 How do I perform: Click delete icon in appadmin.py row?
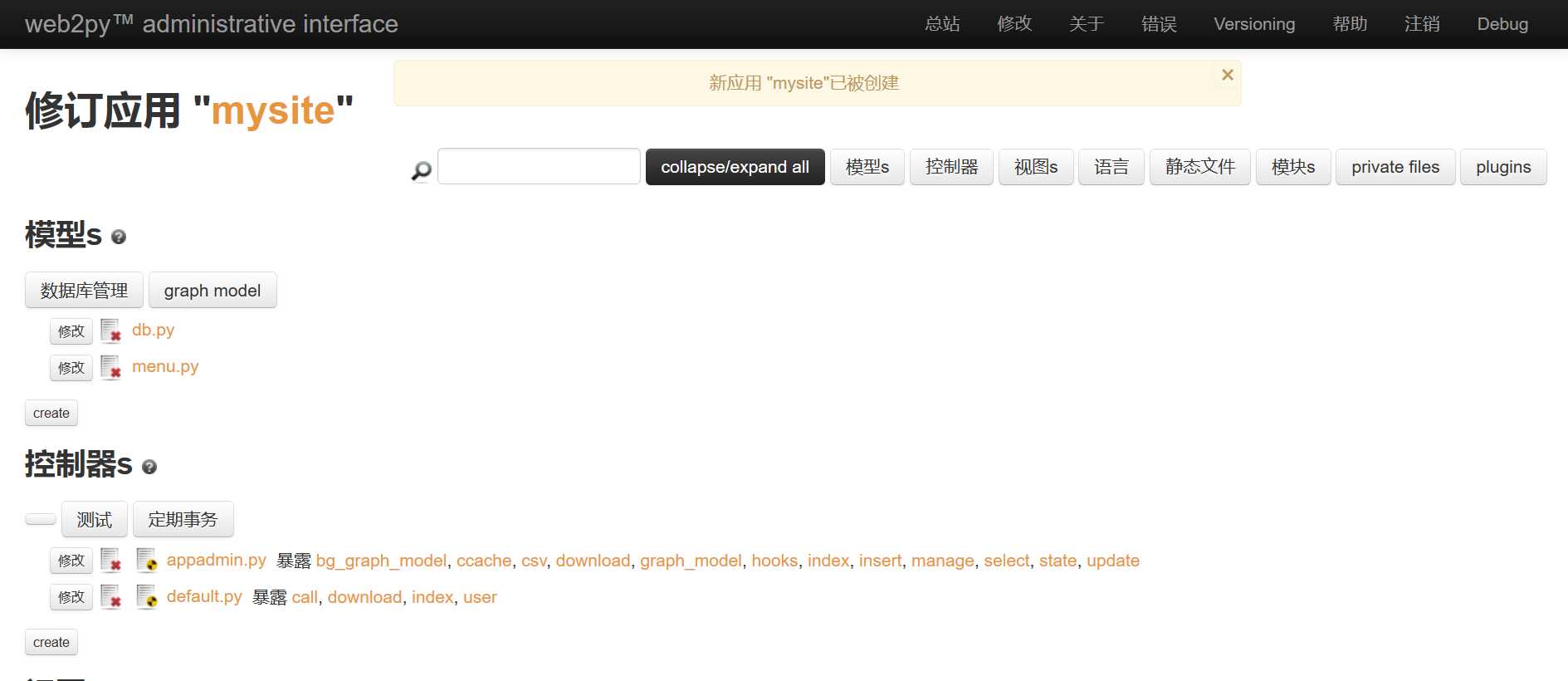pos(111,561)
